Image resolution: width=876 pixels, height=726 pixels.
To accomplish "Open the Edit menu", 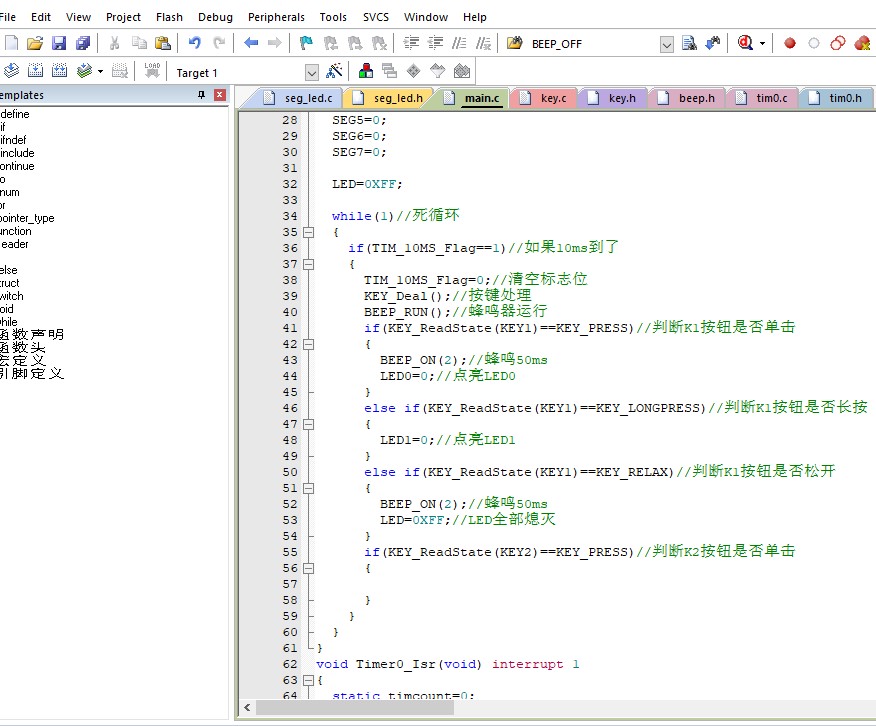I will 41,17.
